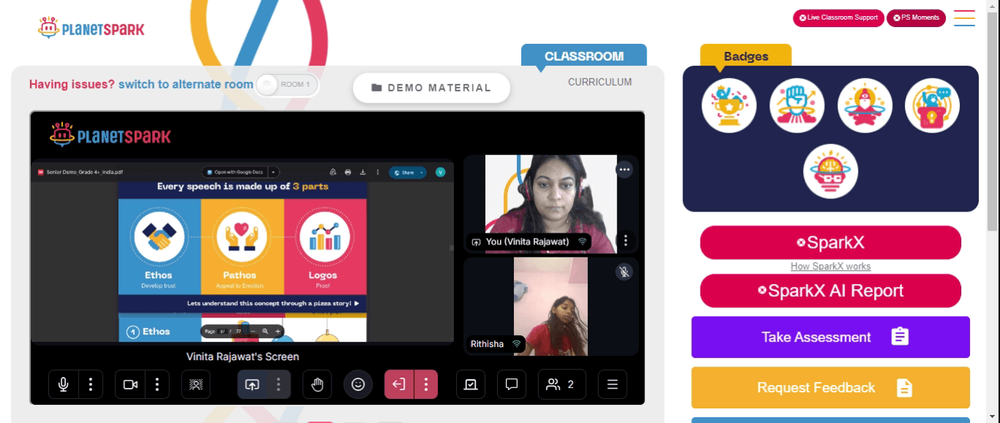Mute the microphone in the call toolbar

[63, 384]
